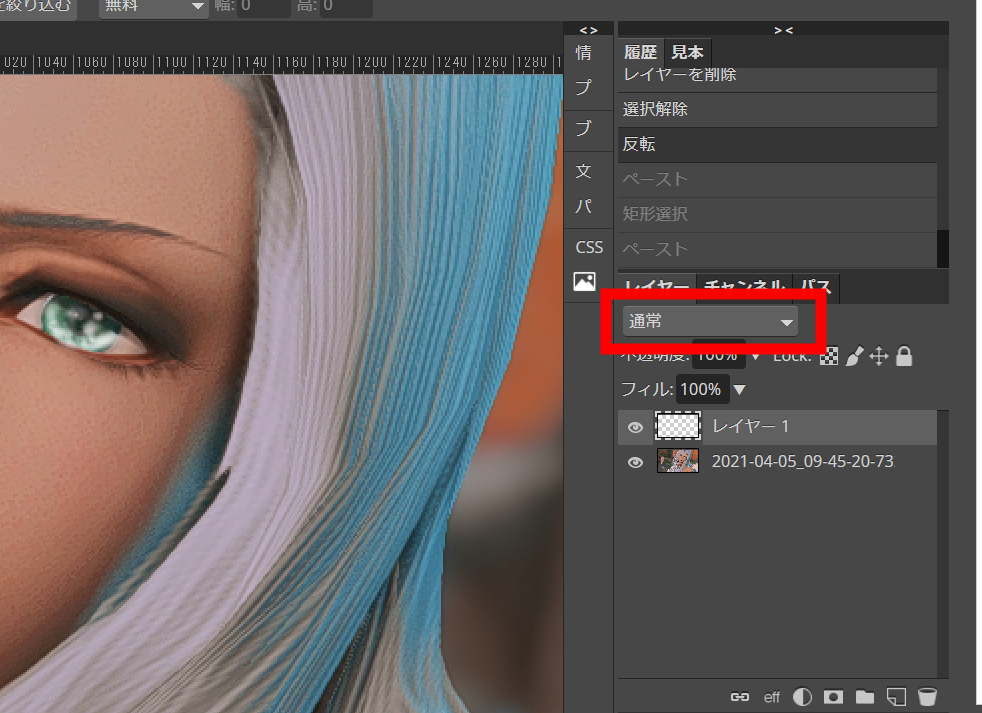Expand the narrow side column with <> arrows
982x713 pixels.
tap(589, 30)
